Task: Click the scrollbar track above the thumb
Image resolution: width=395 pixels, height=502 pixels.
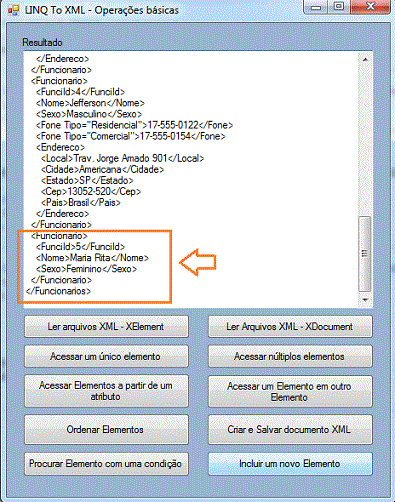Action: coord(365,140)
